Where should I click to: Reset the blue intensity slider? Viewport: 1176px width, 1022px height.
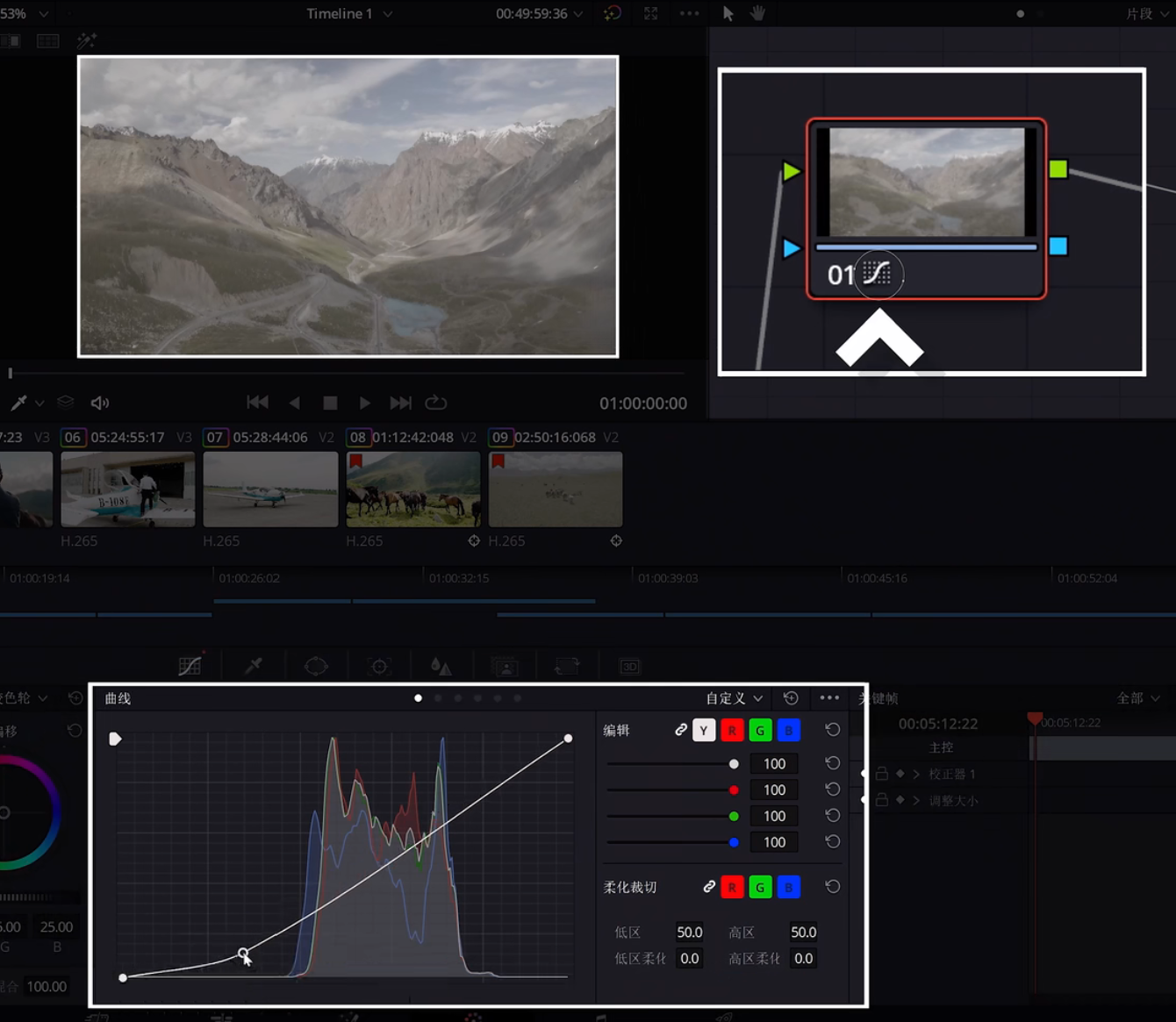point(833,842)
